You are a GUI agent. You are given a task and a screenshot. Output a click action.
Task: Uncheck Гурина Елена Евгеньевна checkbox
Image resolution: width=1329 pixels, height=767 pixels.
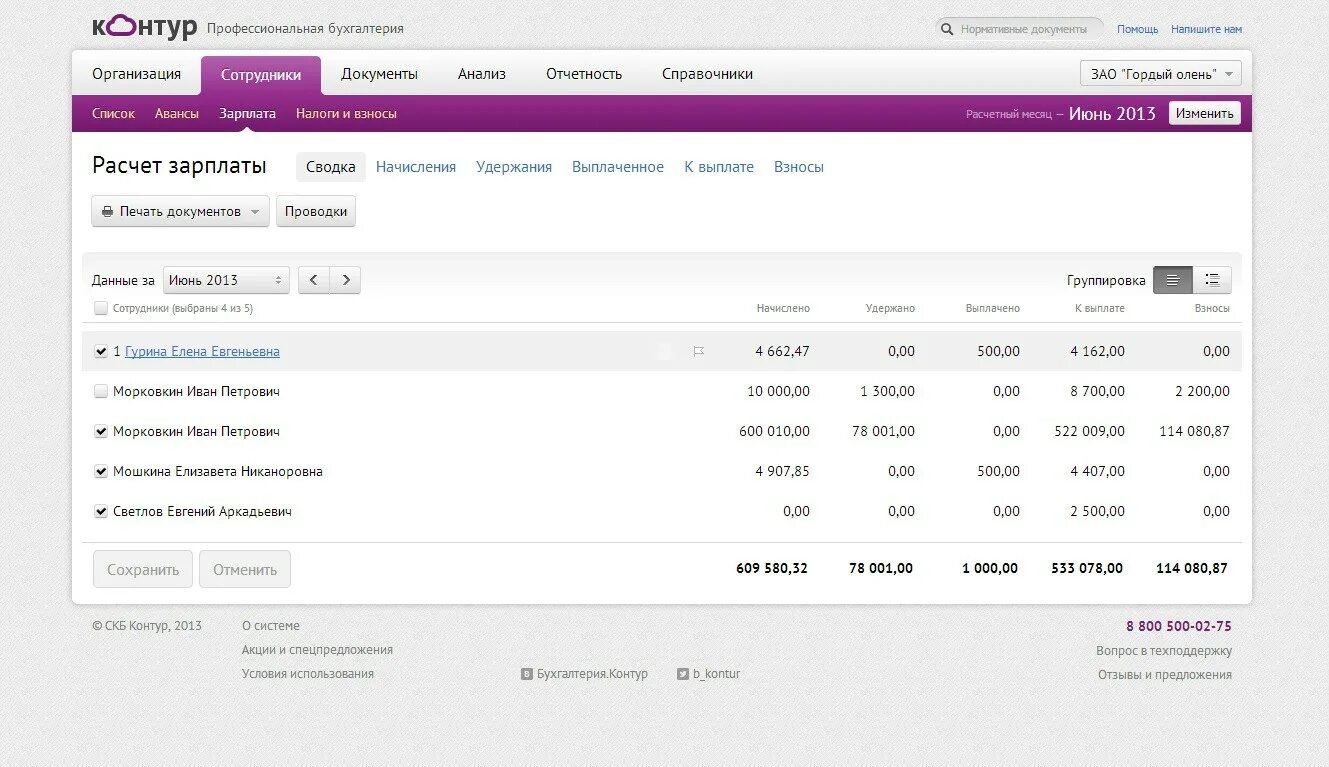tap(101, 352)
